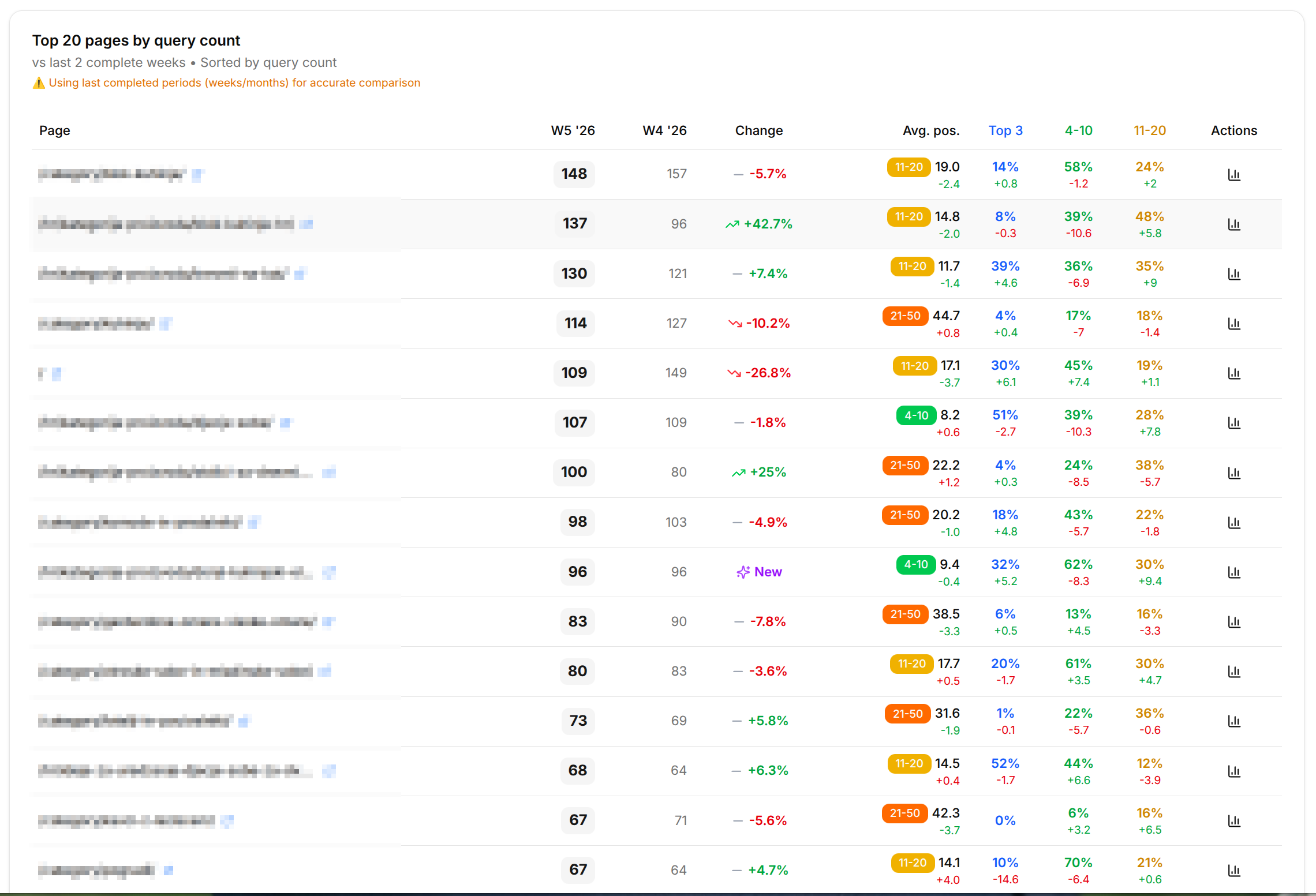Click the yellow 11-20 badge in the first row
Image resolution: width=1316 pixels, height=896 pixels.
[908, 167]
